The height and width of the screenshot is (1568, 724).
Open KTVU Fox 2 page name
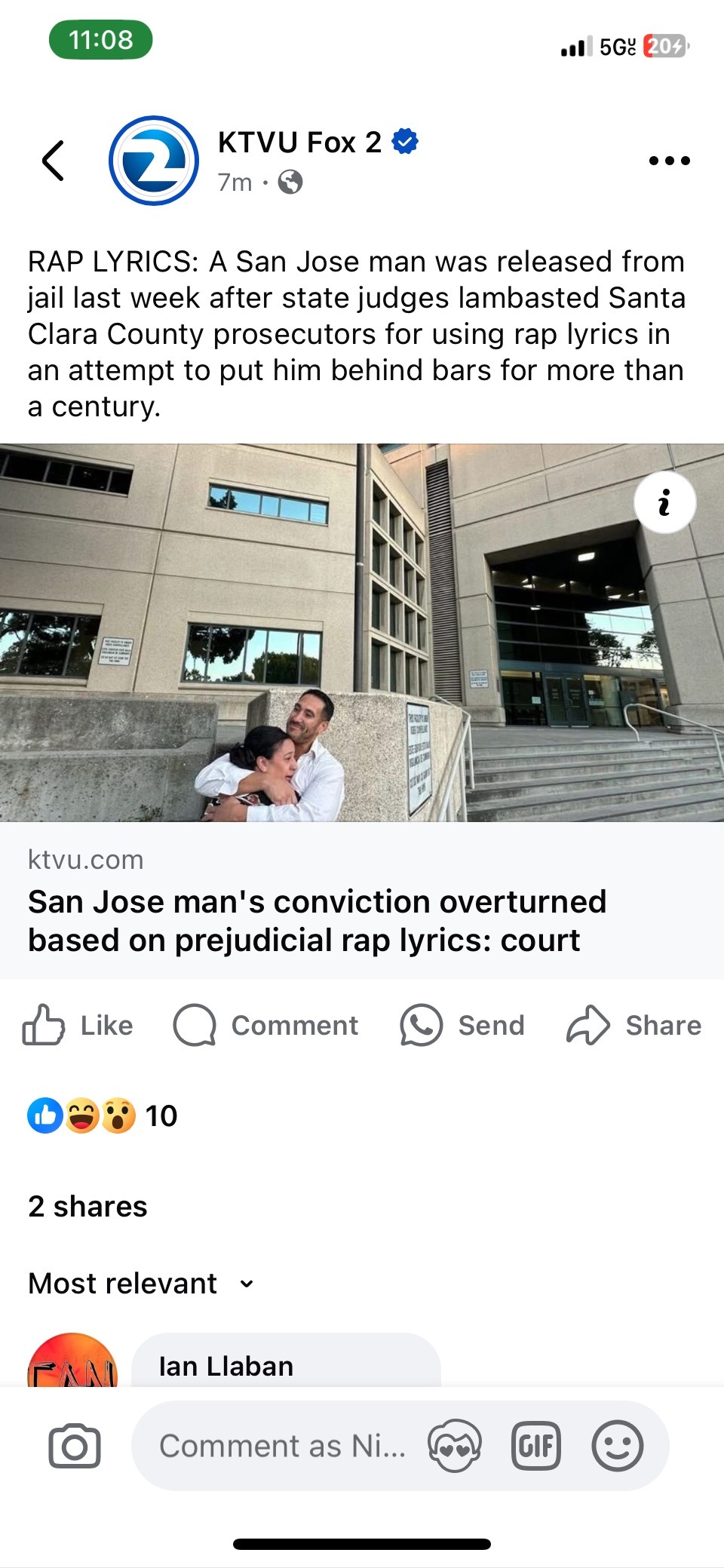(x=299, y=142)
